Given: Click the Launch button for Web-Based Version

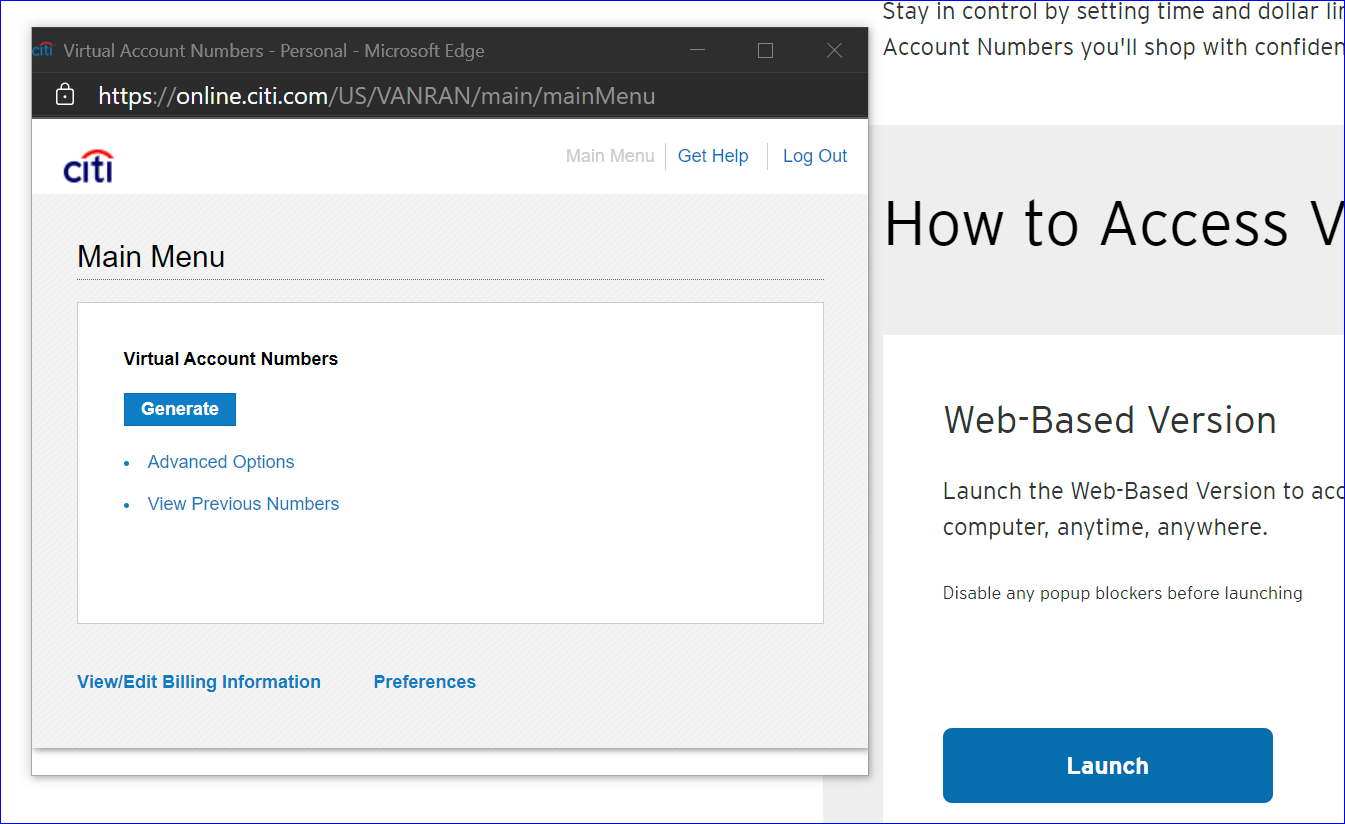Looking at the screenshot, I should pyautogui.click(x=1107, y=766).
